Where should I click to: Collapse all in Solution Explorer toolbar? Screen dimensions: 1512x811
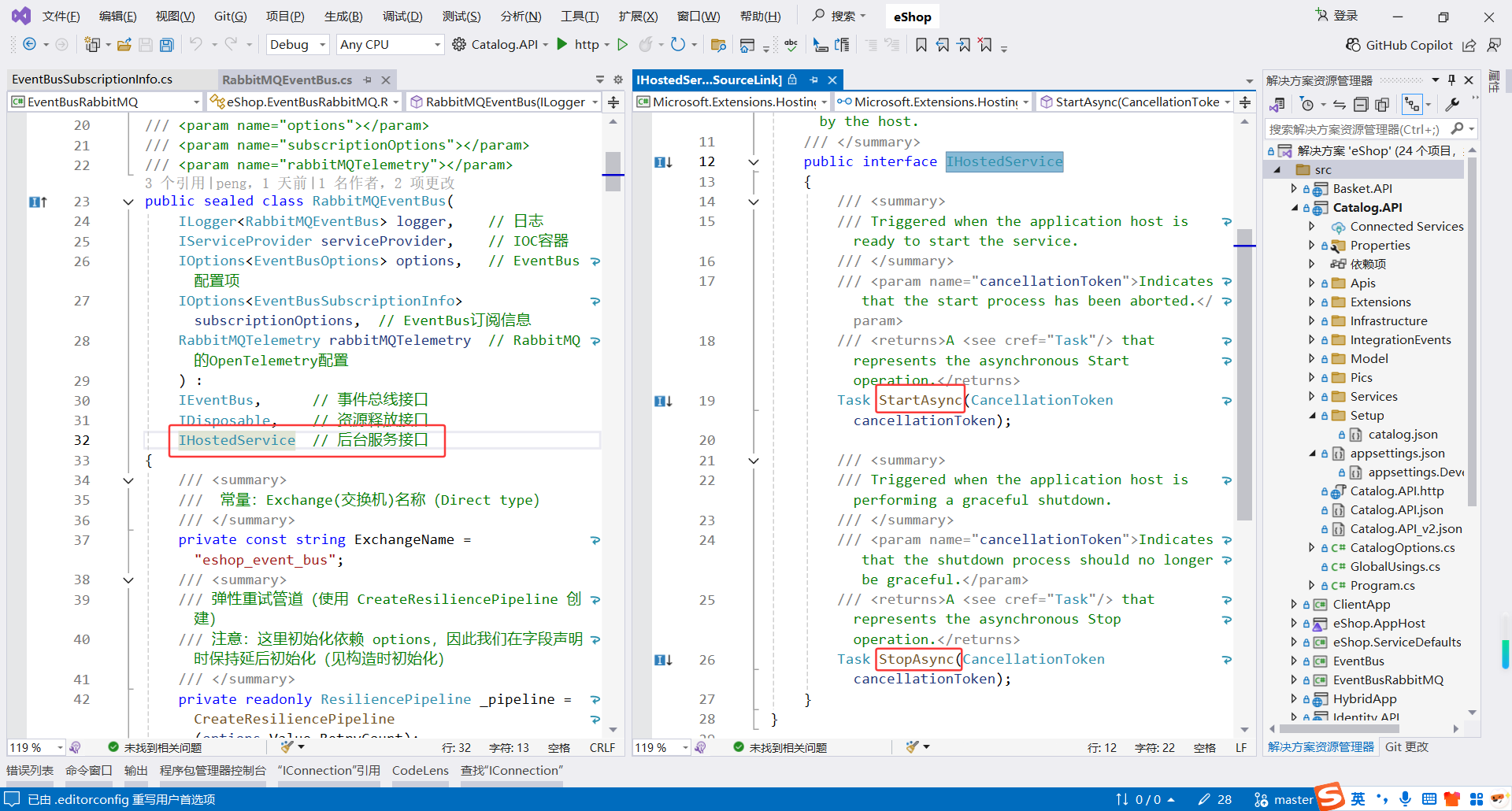1361,105
